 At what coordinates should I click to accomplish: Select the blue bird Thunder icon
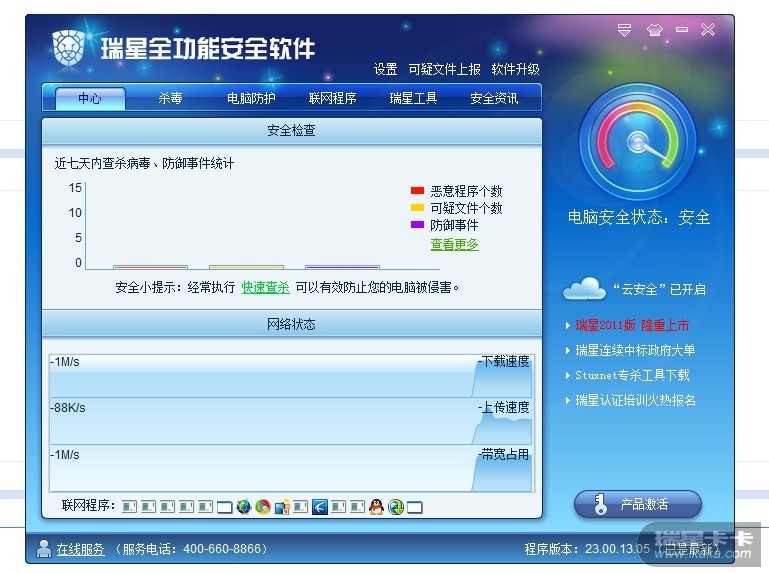[x=320, y=506]
